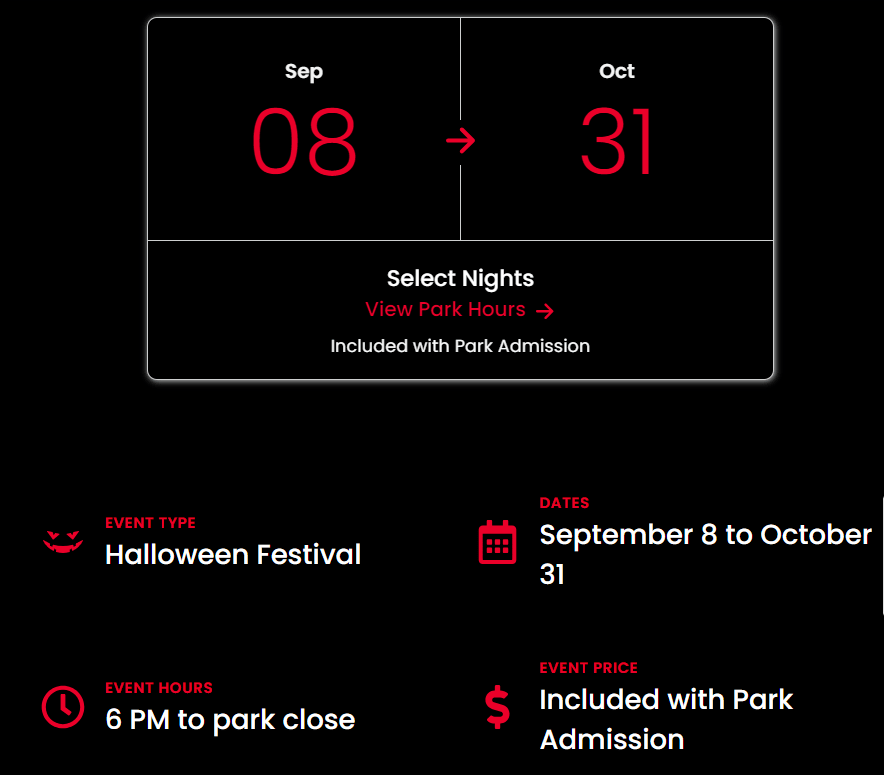
Task: Click the EVENT HOURS label
Action: (159, 688)
